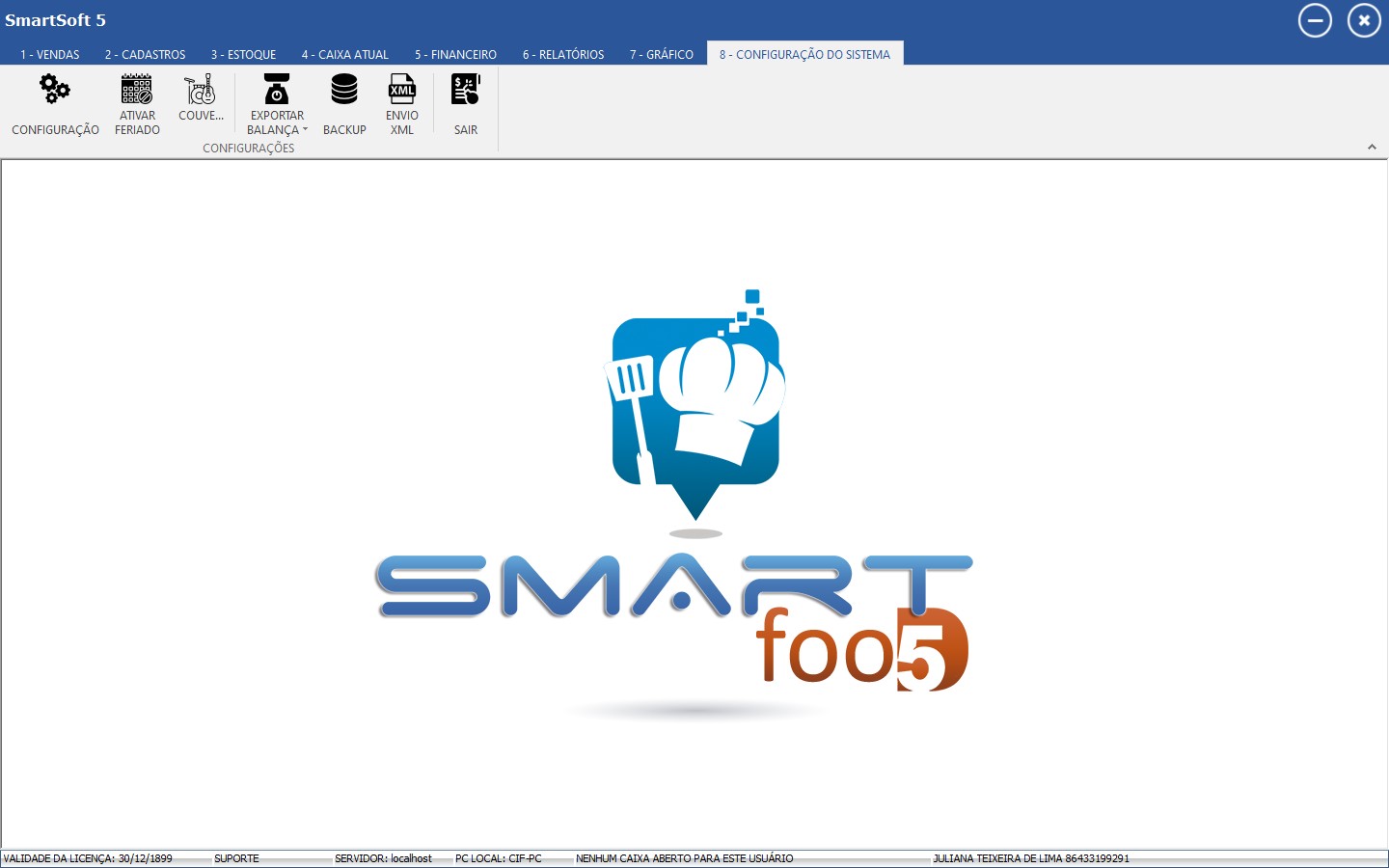Screen dimensions: 1389x868
Task: Start a Backup with database icon
Action: coord(344,90)
